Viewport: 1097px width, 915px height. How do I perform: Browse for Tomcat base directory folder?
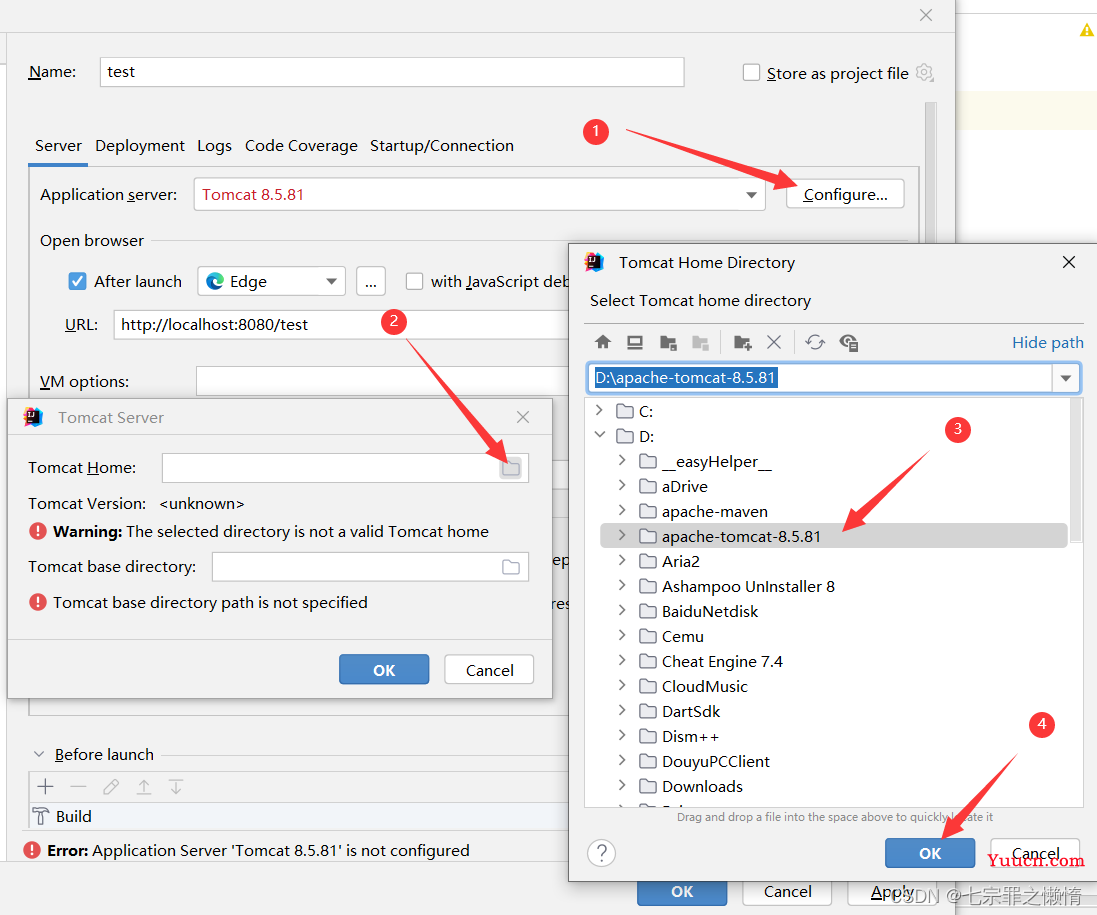(511, 567)
